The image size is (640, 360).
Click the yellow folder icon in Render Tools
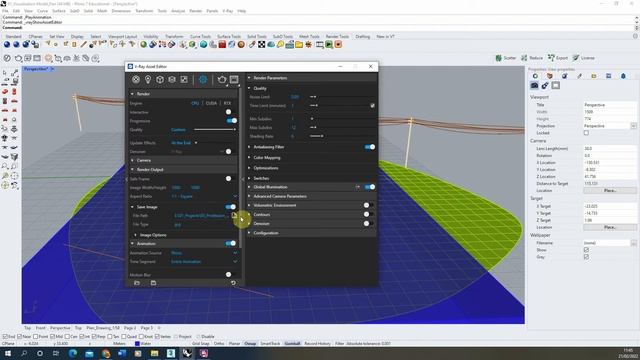(299, 44)
